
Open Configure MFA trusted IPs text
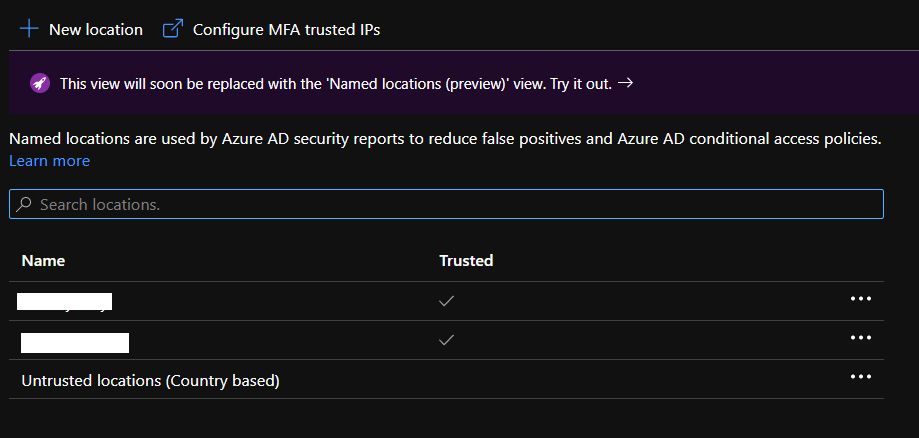pos(286,30)
